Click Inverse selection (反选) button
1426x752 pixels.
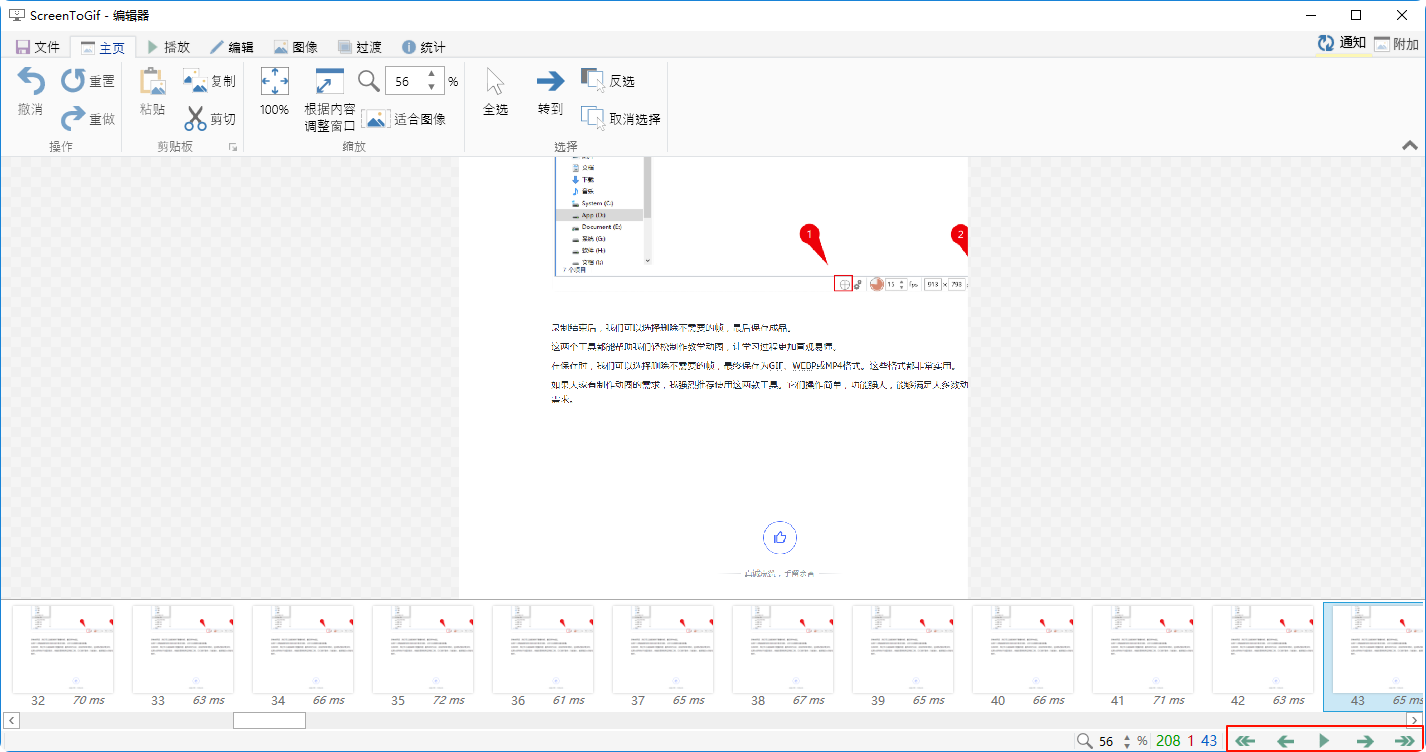[x=593, y=81]
